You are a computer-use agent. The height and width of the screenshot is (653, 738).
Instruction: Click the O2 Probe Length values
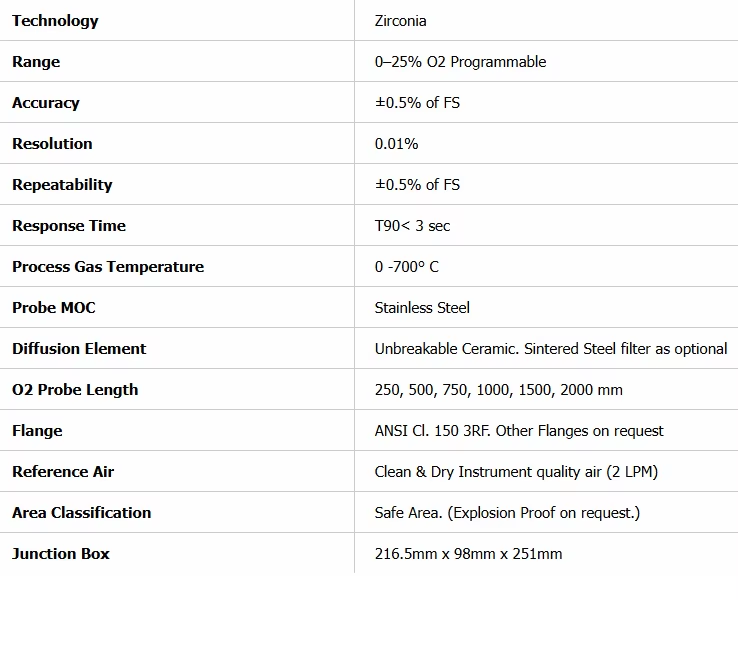pos(498,390)
